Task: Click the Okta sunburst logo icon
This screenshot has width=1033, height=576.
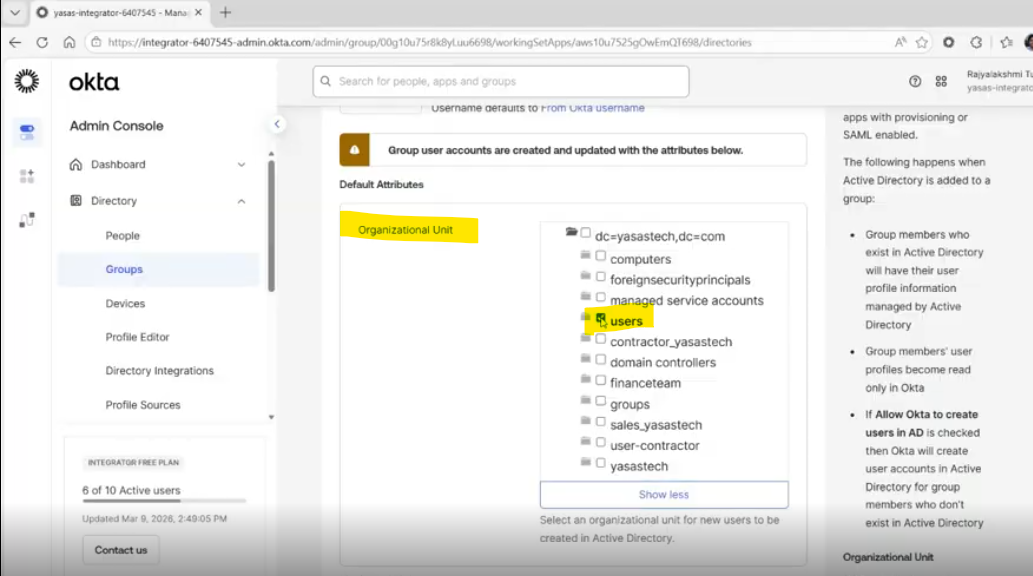Action: pyautogui.click(x=27, y=82)
